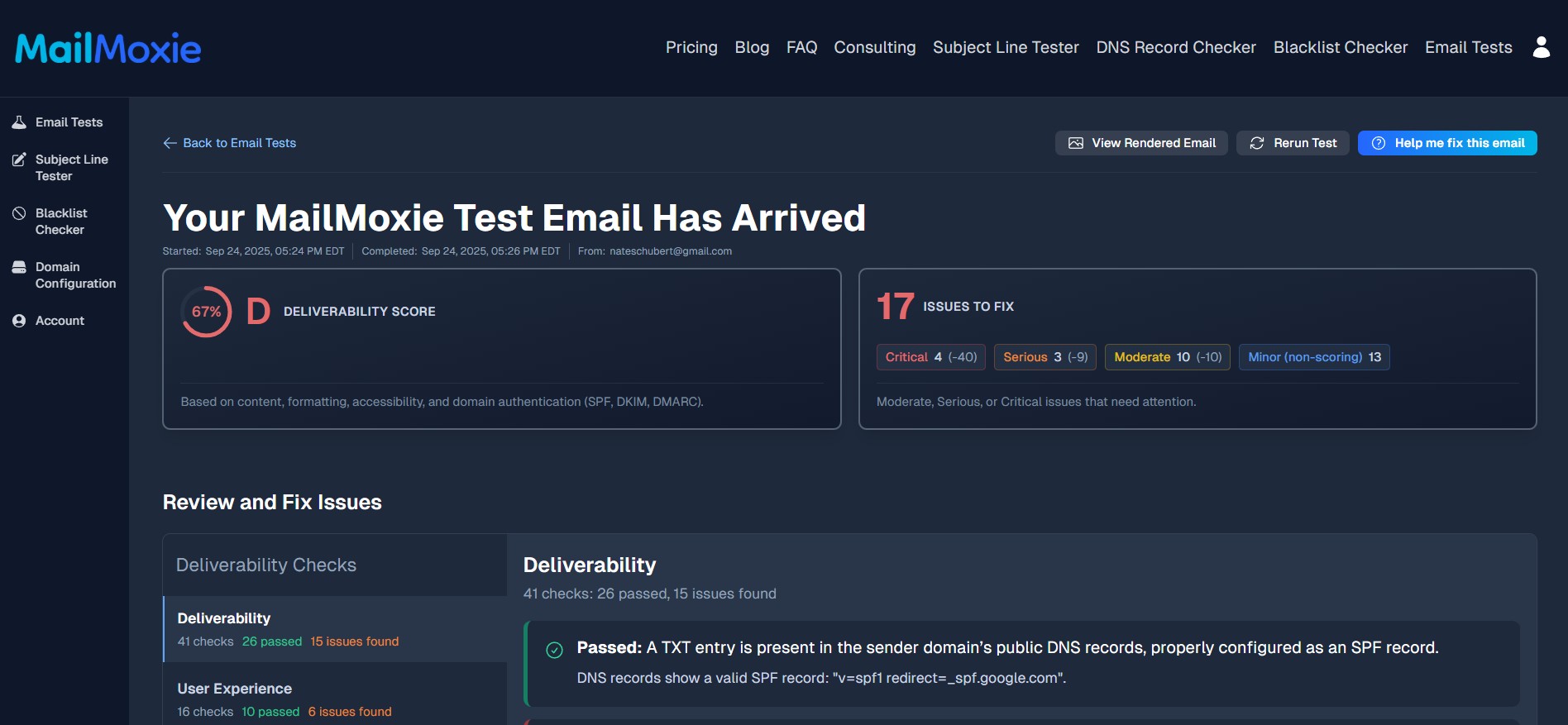Open the user profile icon in header

[x=1542, y=47]
